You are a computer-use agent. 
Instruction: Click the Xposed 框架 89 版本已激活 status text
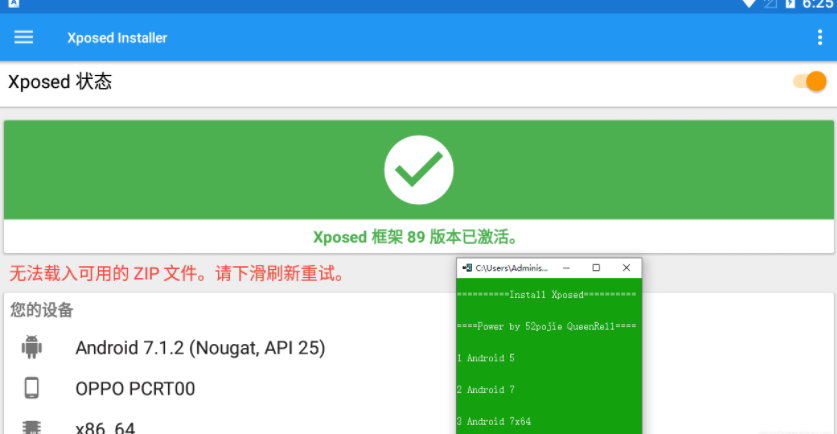(418, 238)
